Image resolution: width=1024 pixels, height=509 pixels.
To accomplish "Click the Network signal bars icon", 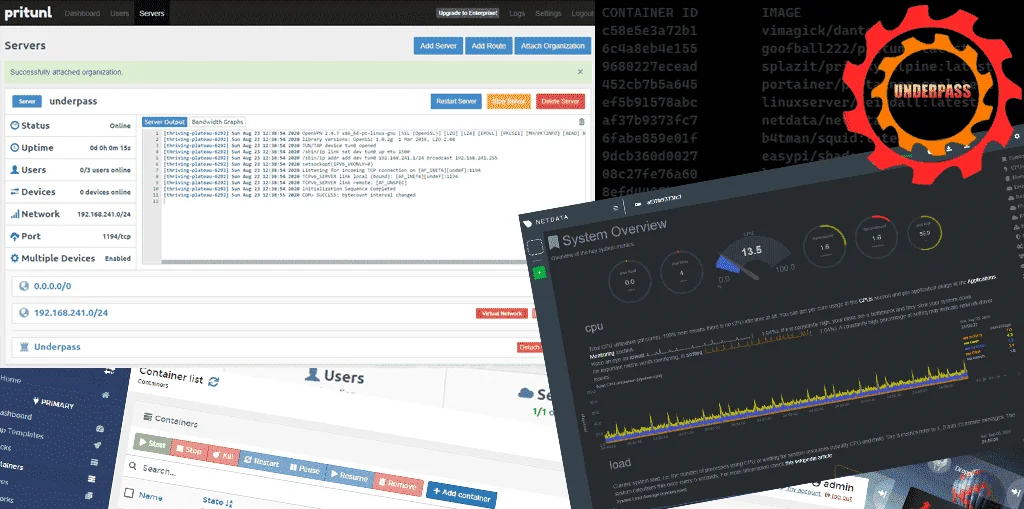I will [14, 214].
